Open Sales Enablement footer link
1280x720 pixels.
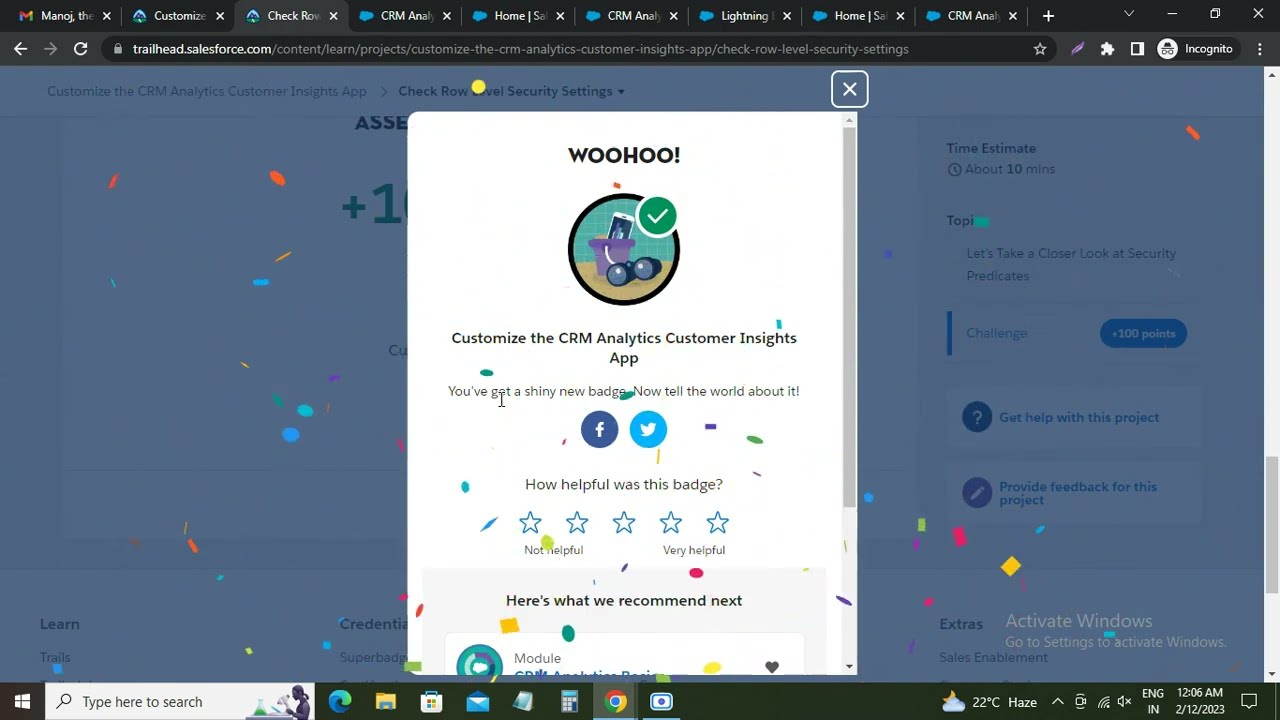[993, 657]
